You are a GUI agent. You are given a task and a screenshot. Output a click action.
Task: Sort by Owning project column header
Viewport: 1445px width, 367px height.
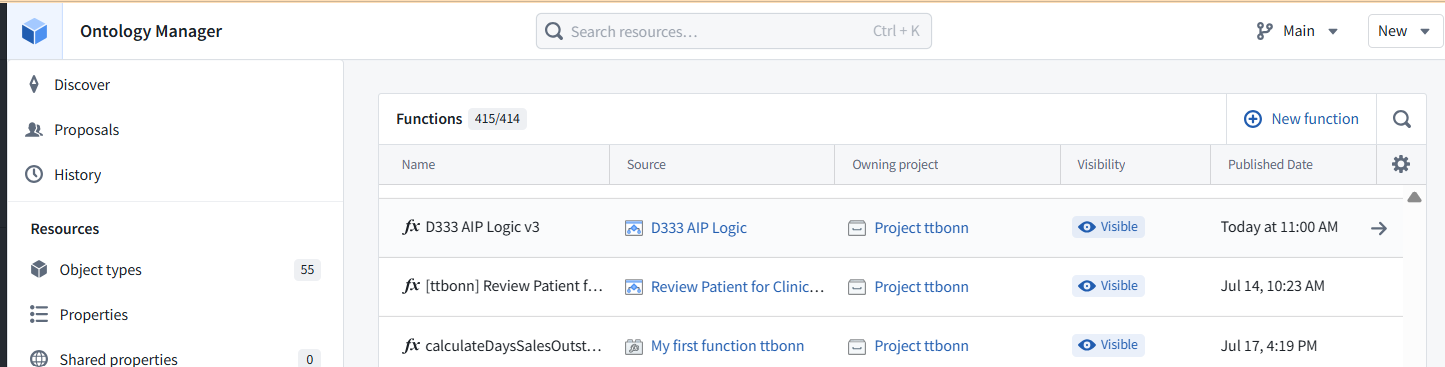point(895,164)
